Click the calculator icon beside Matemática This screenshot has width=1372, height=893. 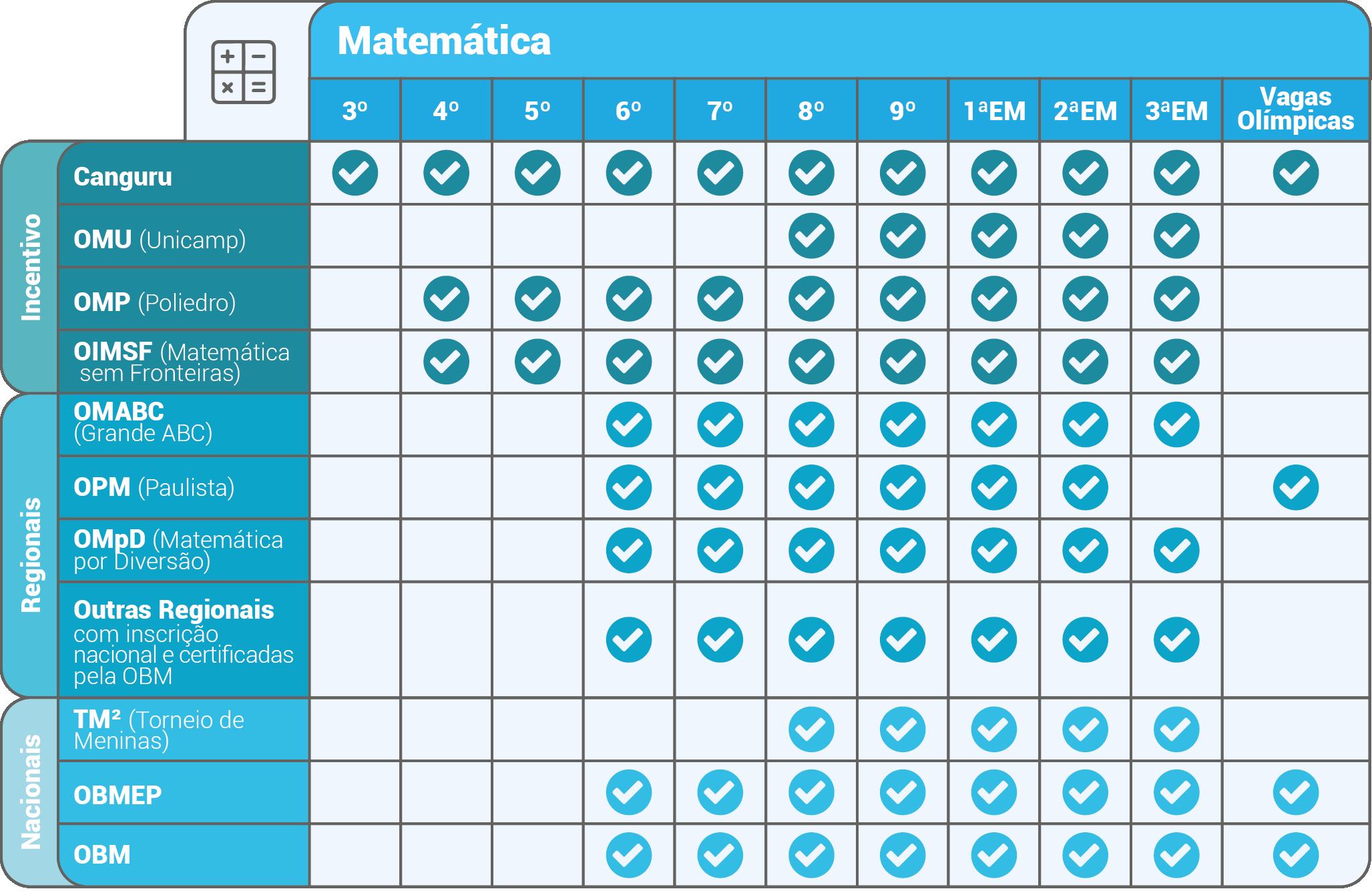pyautogui.click(x=244, y=72)
